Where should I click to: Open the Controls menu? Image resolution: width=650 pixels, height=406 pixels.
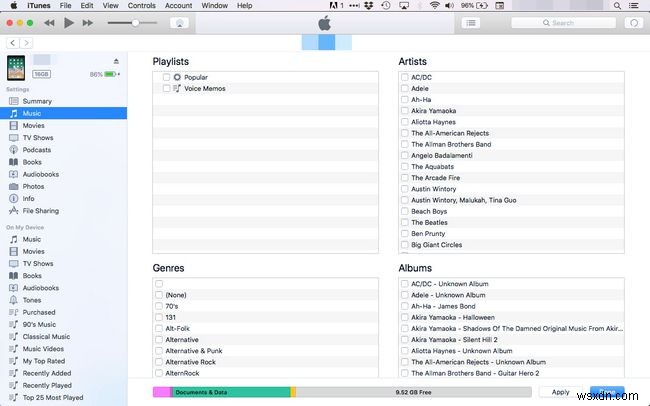[142, 6]
